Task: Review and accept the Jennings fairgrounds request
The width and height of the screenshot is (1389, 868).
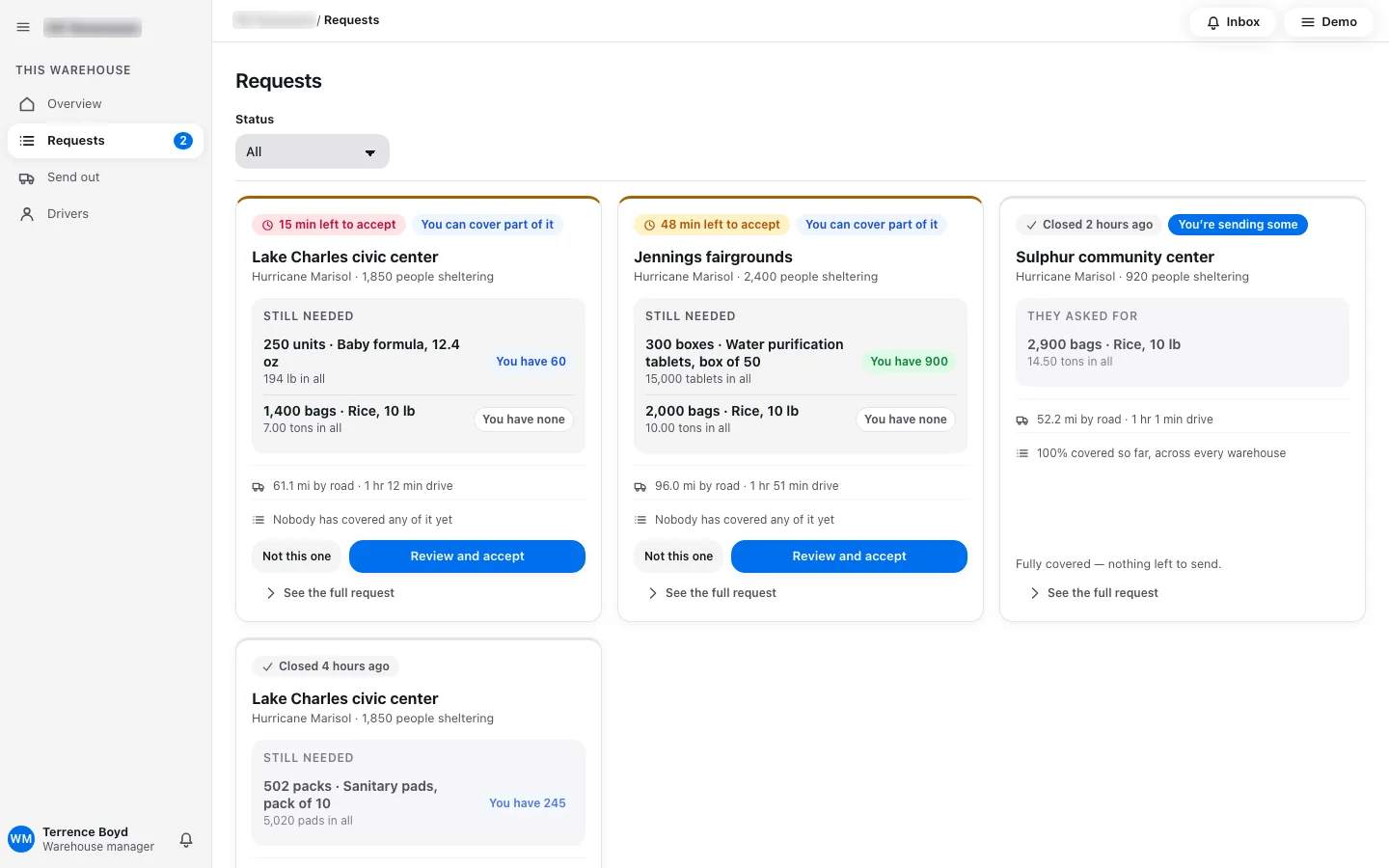Action: pyautogui.click(x=849, y=556)
